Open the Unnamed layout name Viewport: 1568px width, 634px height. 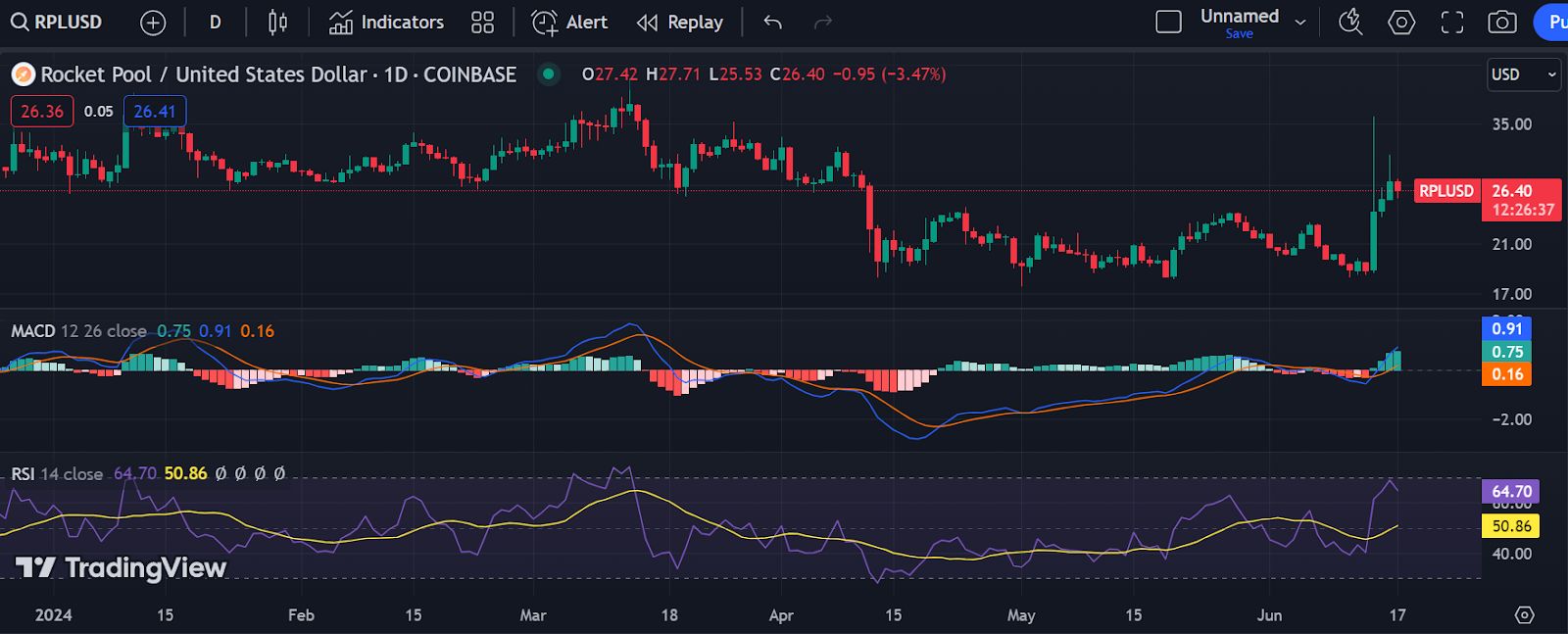tap(1240, 16)
